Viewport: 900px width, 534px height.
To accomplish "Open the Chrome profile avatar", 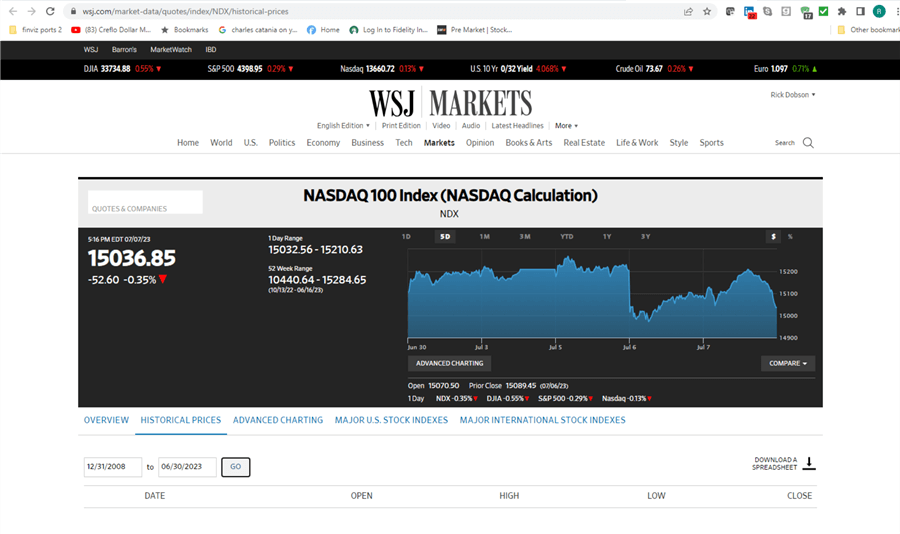I will tap(879, 11).
